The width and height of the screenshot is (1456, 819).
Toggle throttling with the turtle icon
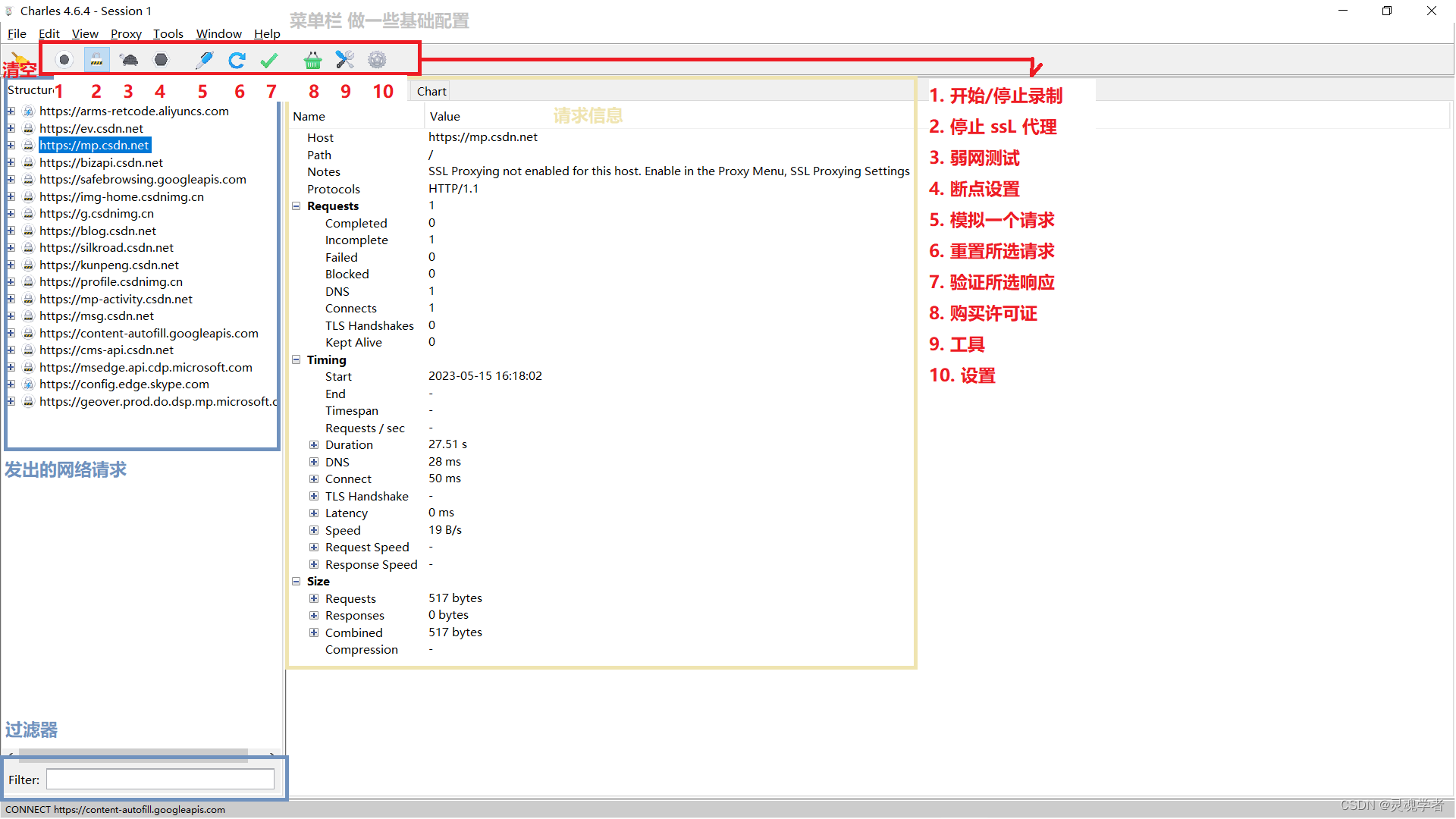click(130, 60)
